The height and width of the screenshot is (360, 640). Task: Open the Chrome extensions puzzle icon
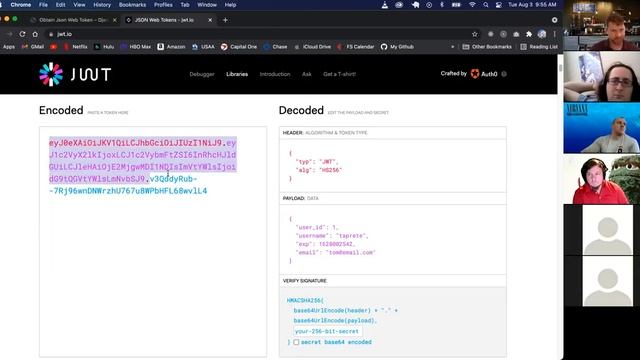click(x=529, y=34)
